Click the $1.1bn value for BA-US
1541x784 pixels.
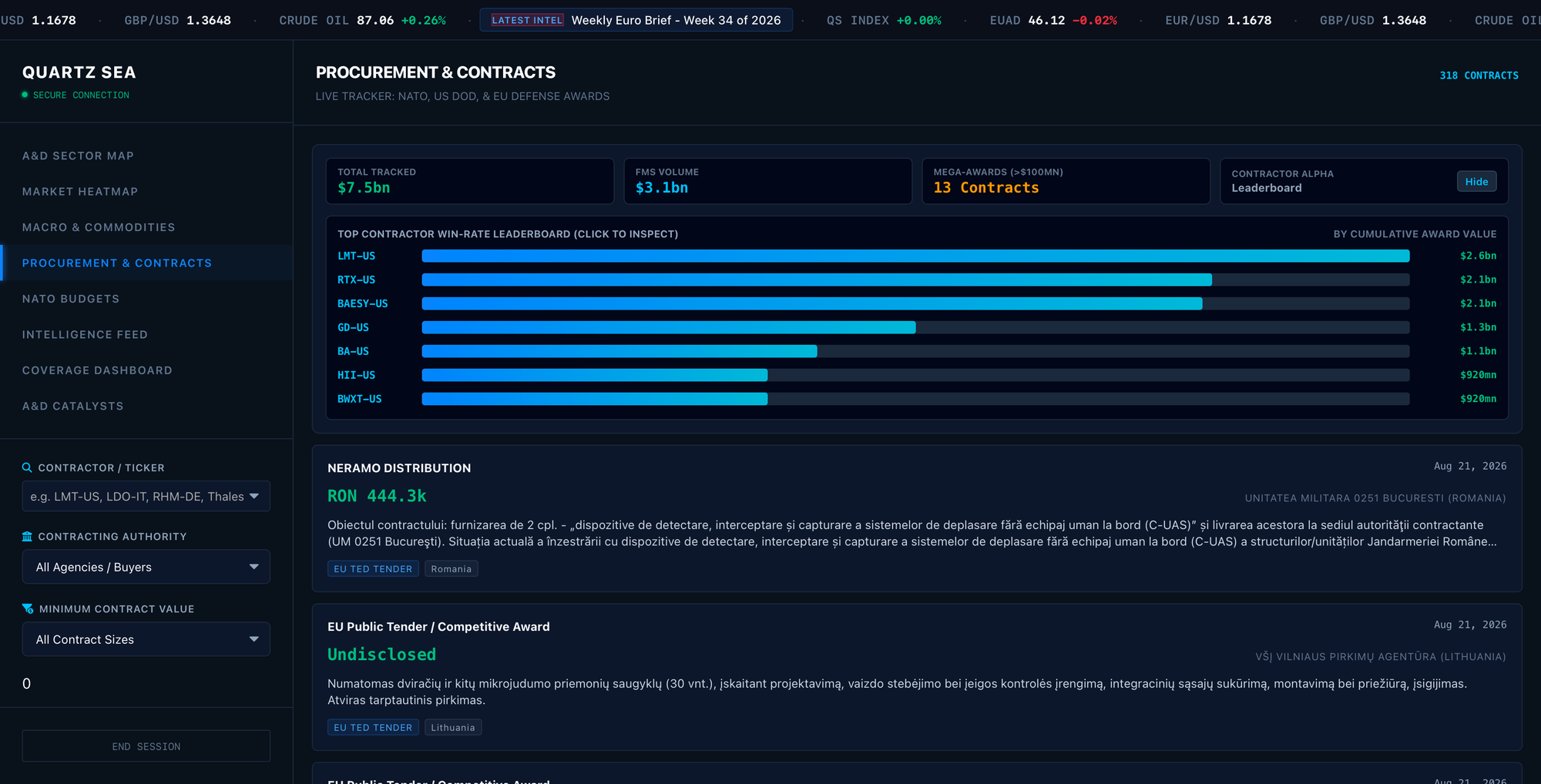pyautogui.click(x=1478, y=351)
